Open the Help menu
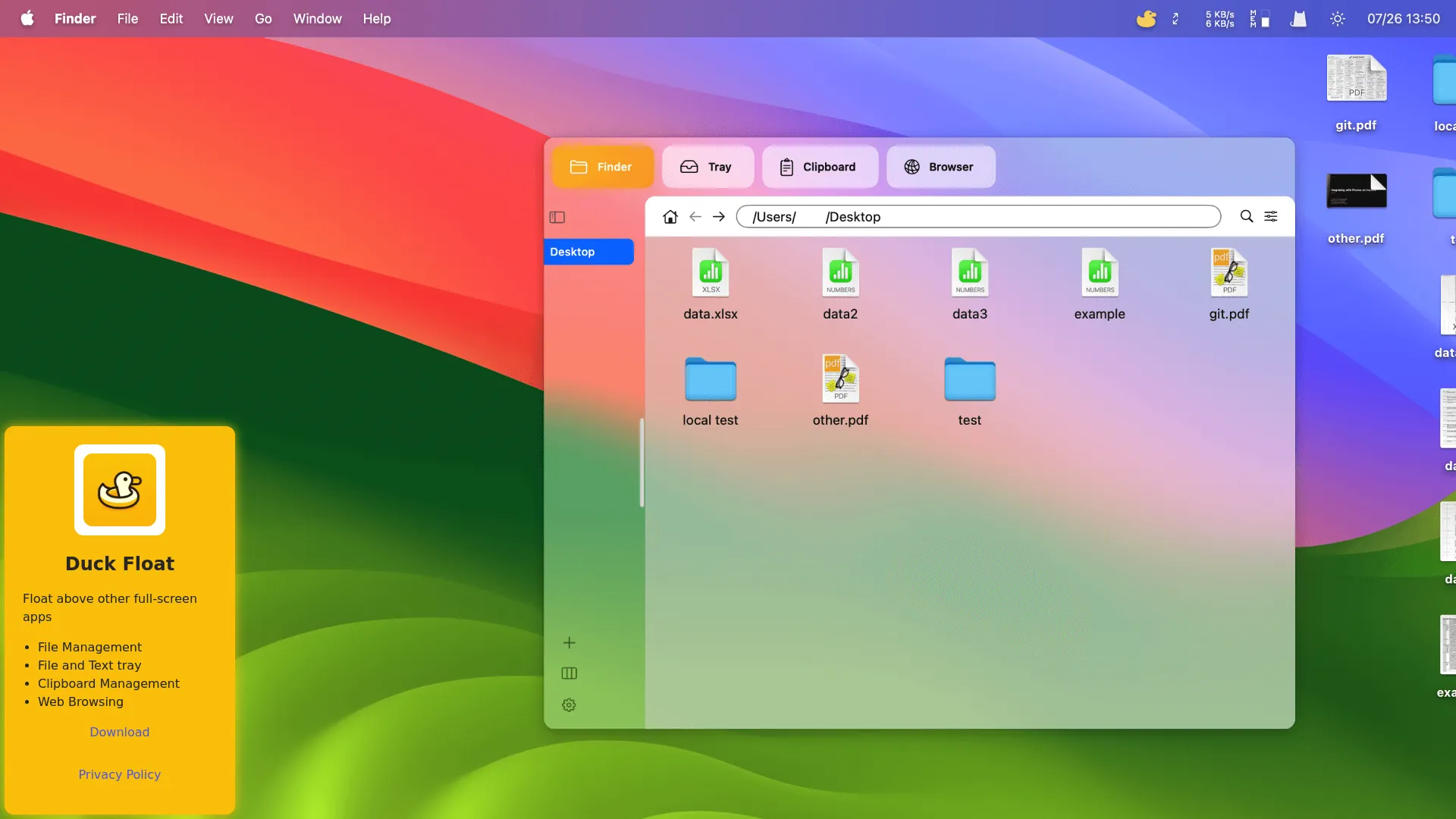This screenshot has width=1456, height=819. click(376, 18)
